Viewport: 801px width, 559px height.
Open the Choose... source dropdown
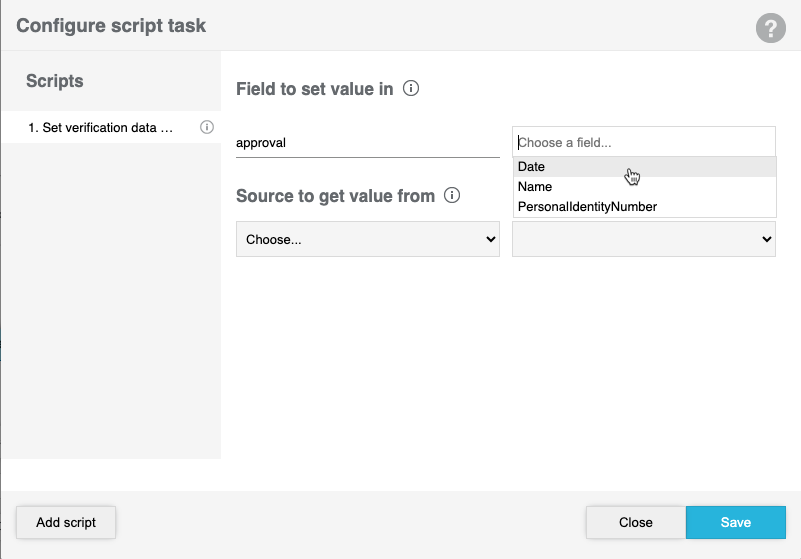click(x=367, y=239)
